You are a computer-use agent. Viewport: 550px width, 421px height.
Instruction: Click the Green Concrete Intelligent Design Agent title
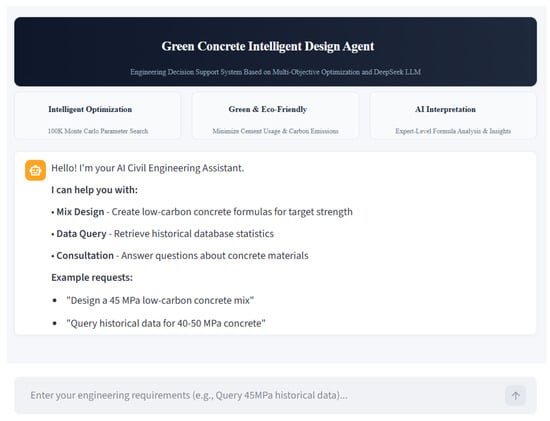tap(268, 46)
